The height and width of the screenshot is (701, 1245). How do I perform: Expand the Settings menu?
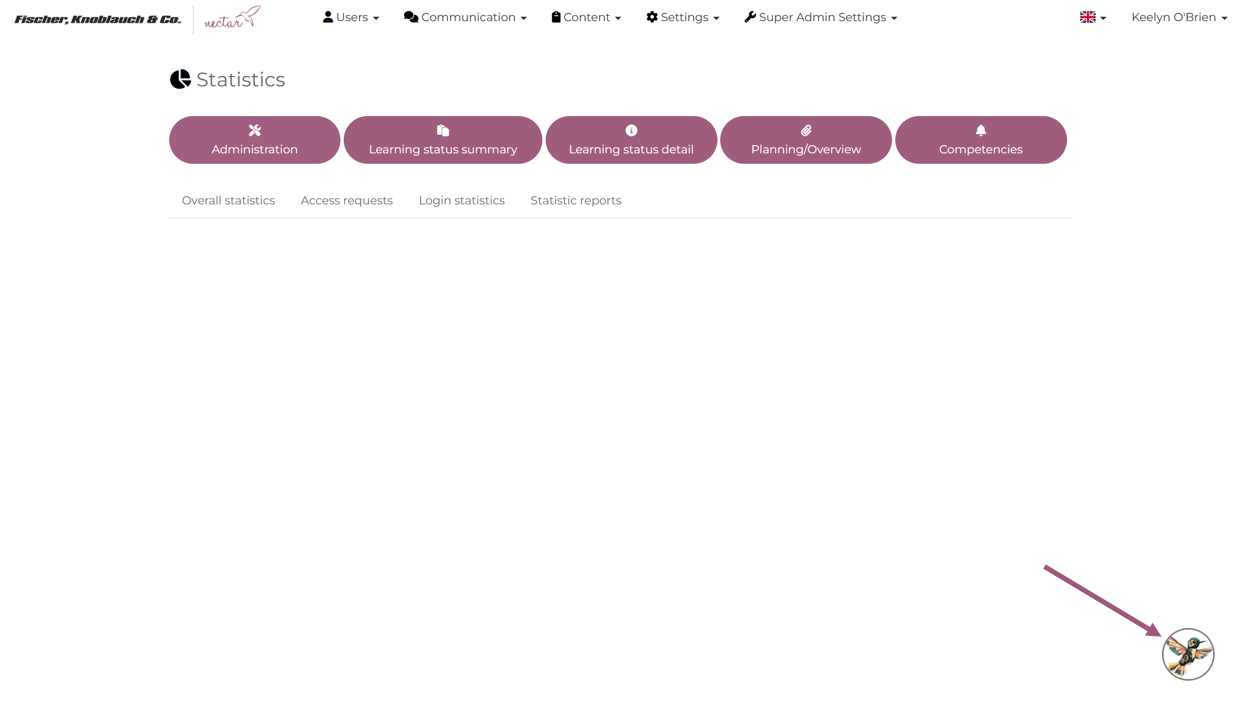click(x=683, y=17)
